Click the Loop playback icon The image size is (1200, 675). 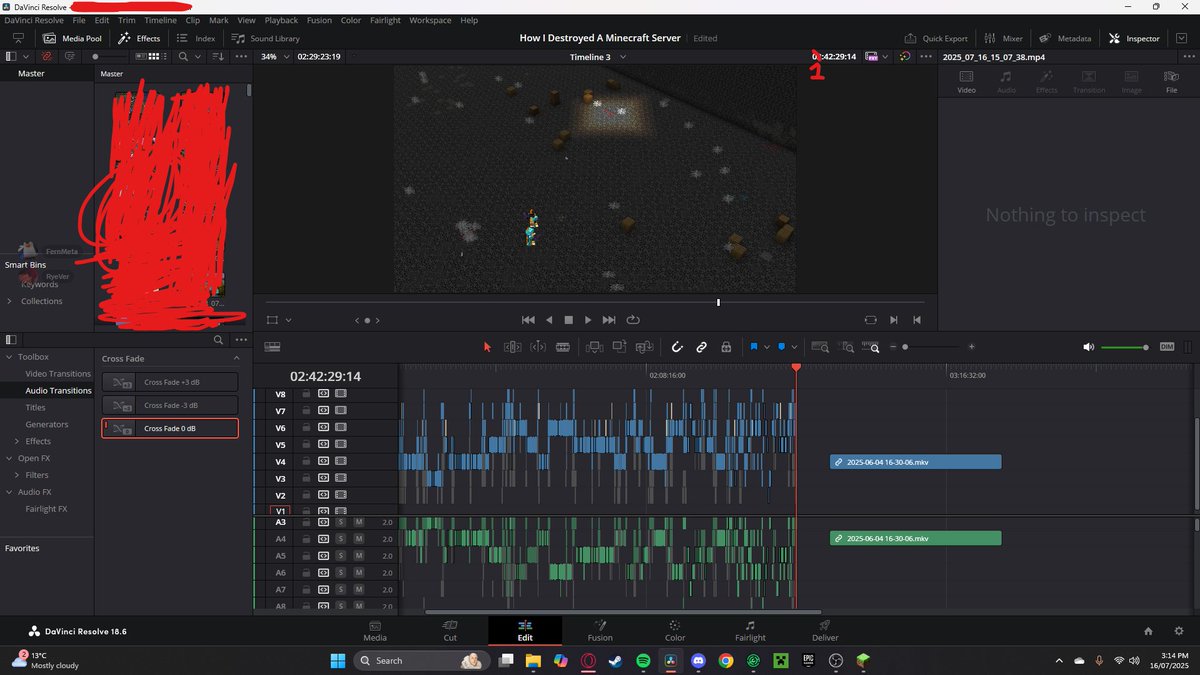click(x=633, y=320)
